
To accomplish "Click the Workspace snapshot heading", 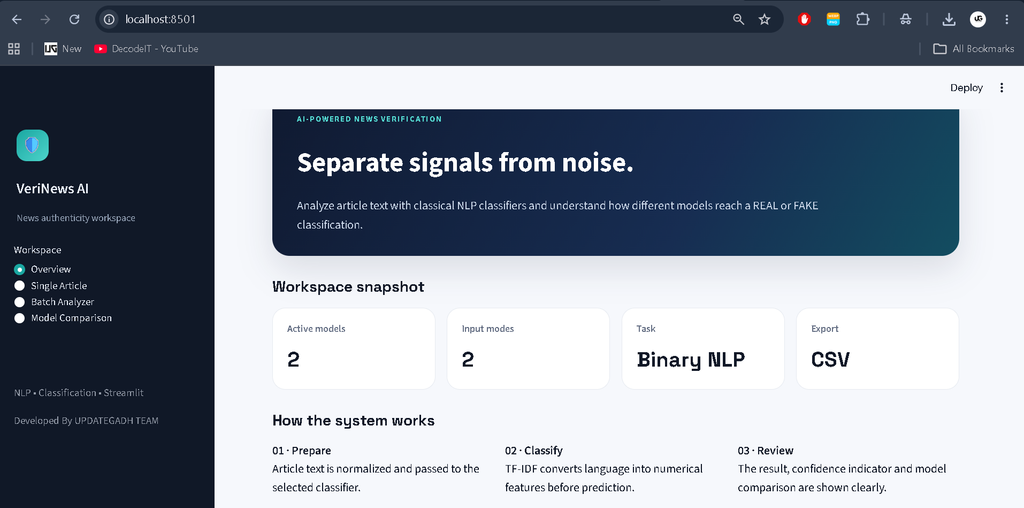I will (348, 287).
